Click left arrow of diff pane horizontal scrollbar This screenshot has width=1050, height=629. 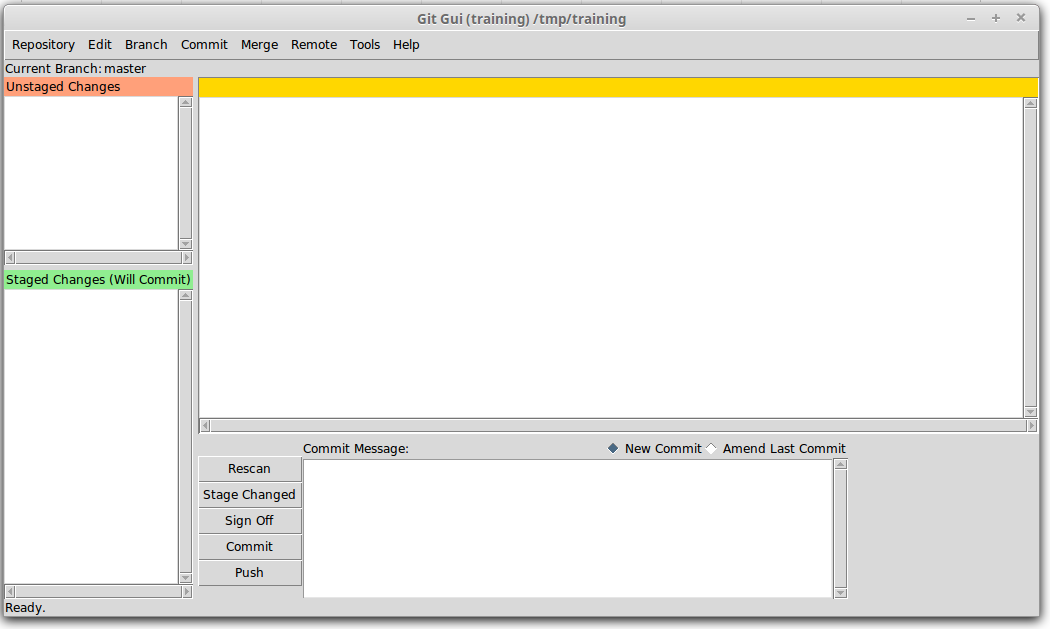[x=206, y=426]
